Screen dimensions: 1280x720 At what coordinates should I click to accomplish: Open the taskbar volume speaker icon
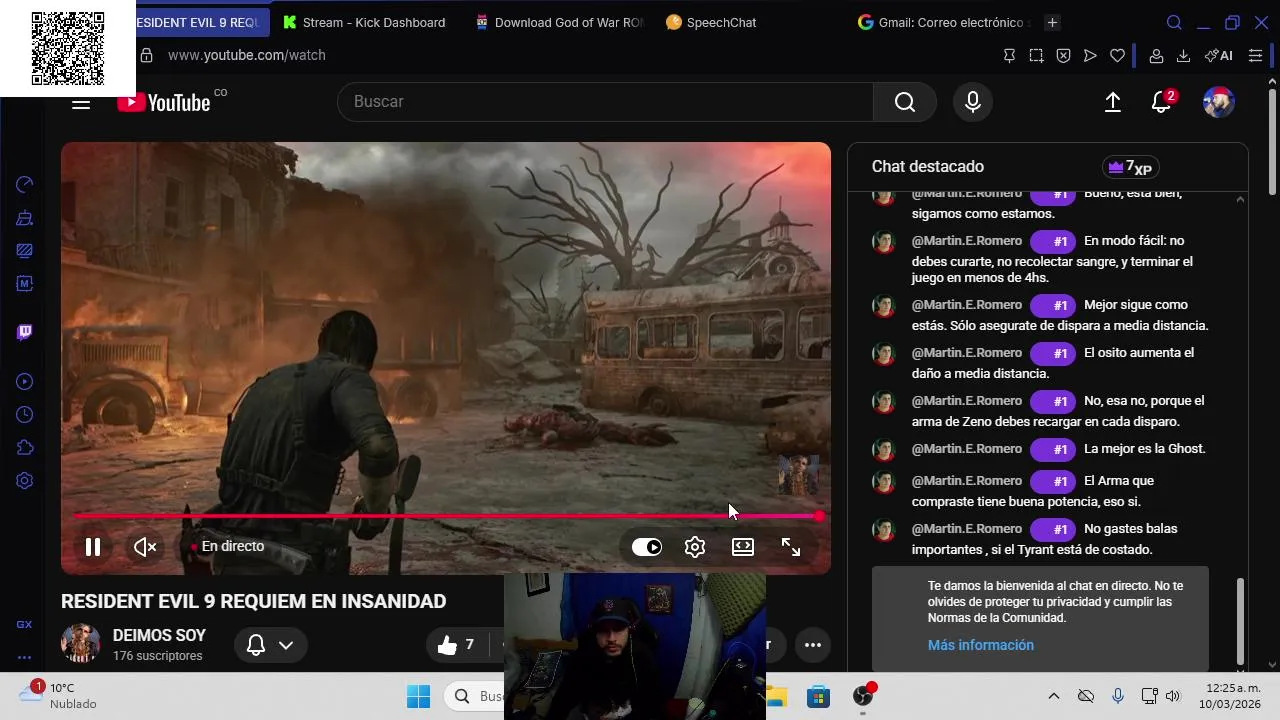(1173, 696)
